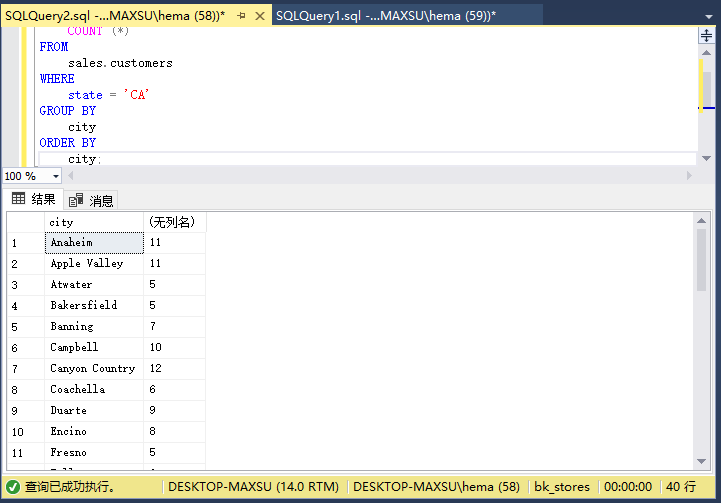Select row header number 1
The height and width of the screenshot is (503, 721).
(26, 243)
